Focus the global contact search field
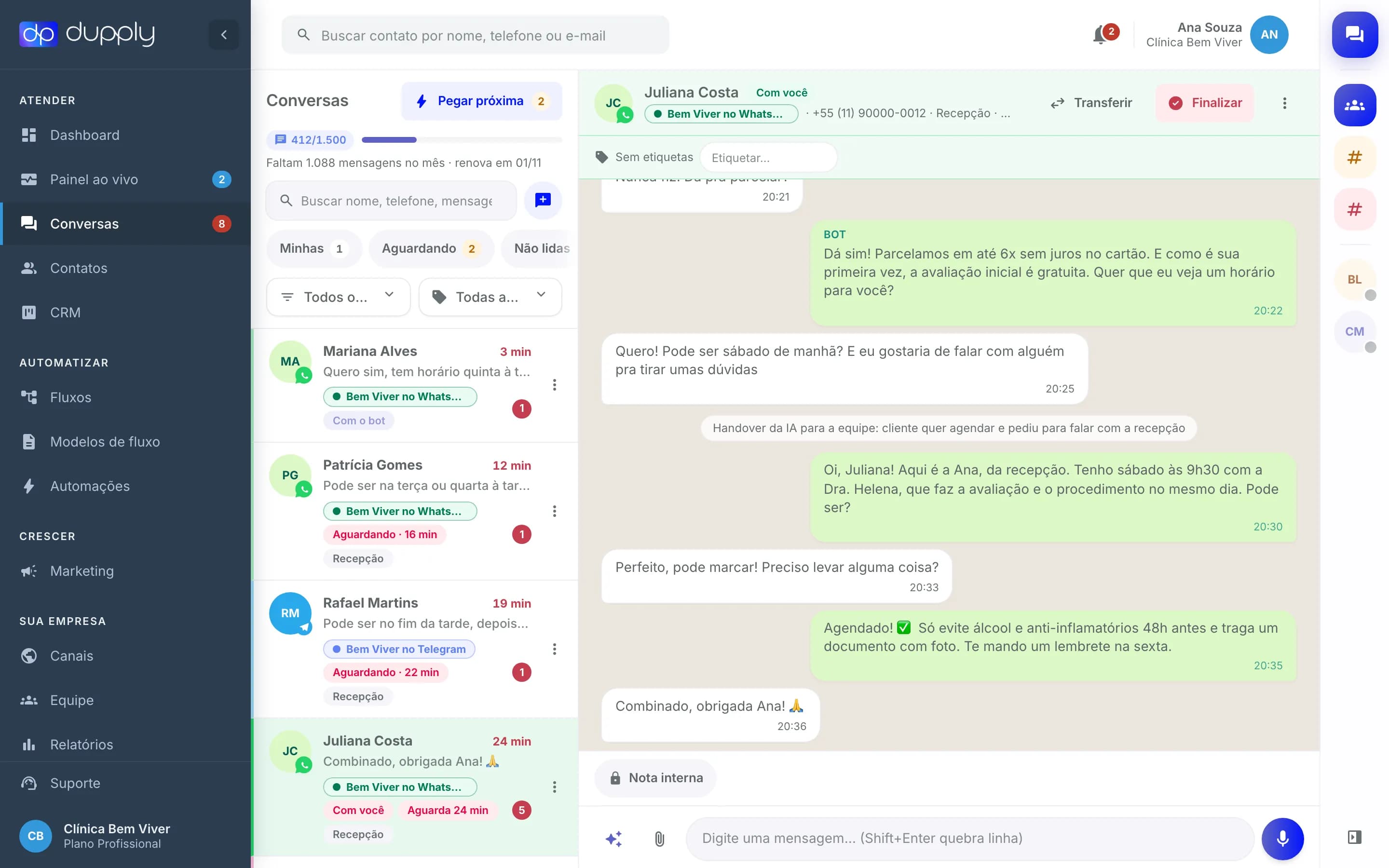Viewport: 1389px width, 868px height. point(475,35)
